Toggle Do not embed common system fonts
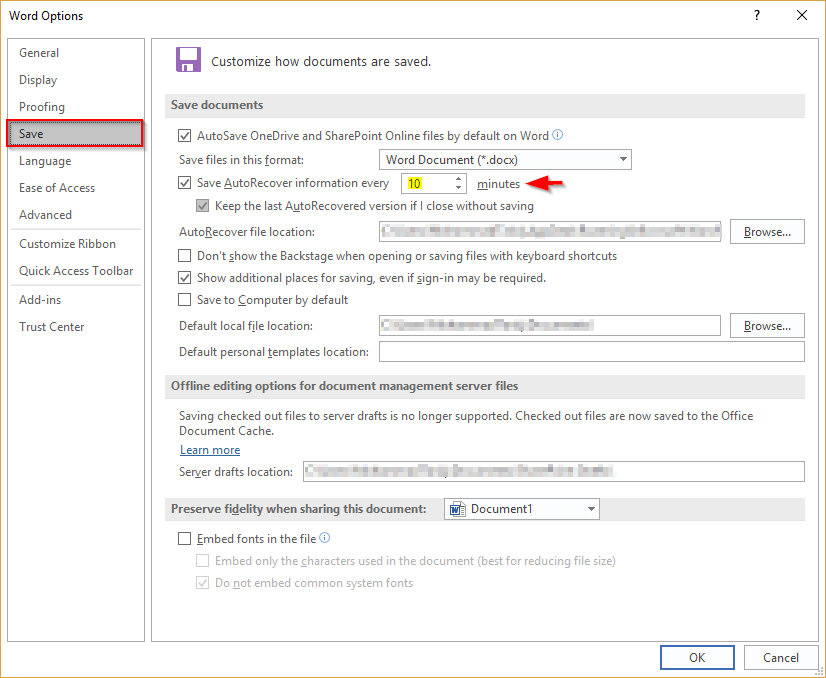Image resolution: width=826 pixels, height=678 pixels. [x=202, y=583]
